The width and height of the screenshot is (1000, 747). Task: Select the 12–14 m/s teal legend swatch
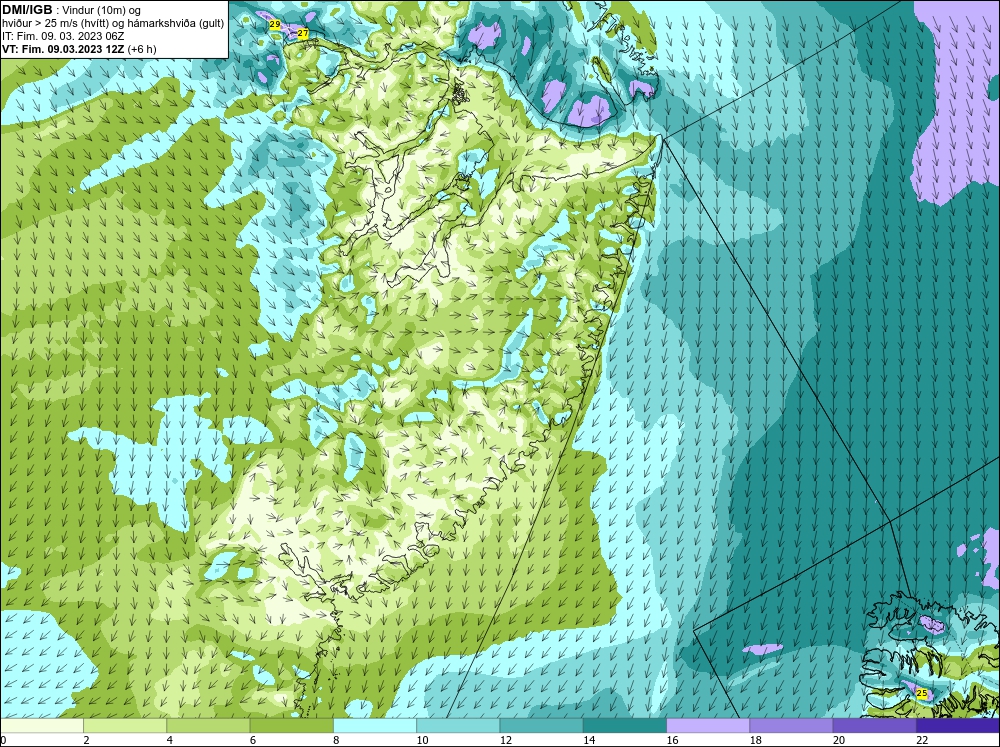[541, 726]
